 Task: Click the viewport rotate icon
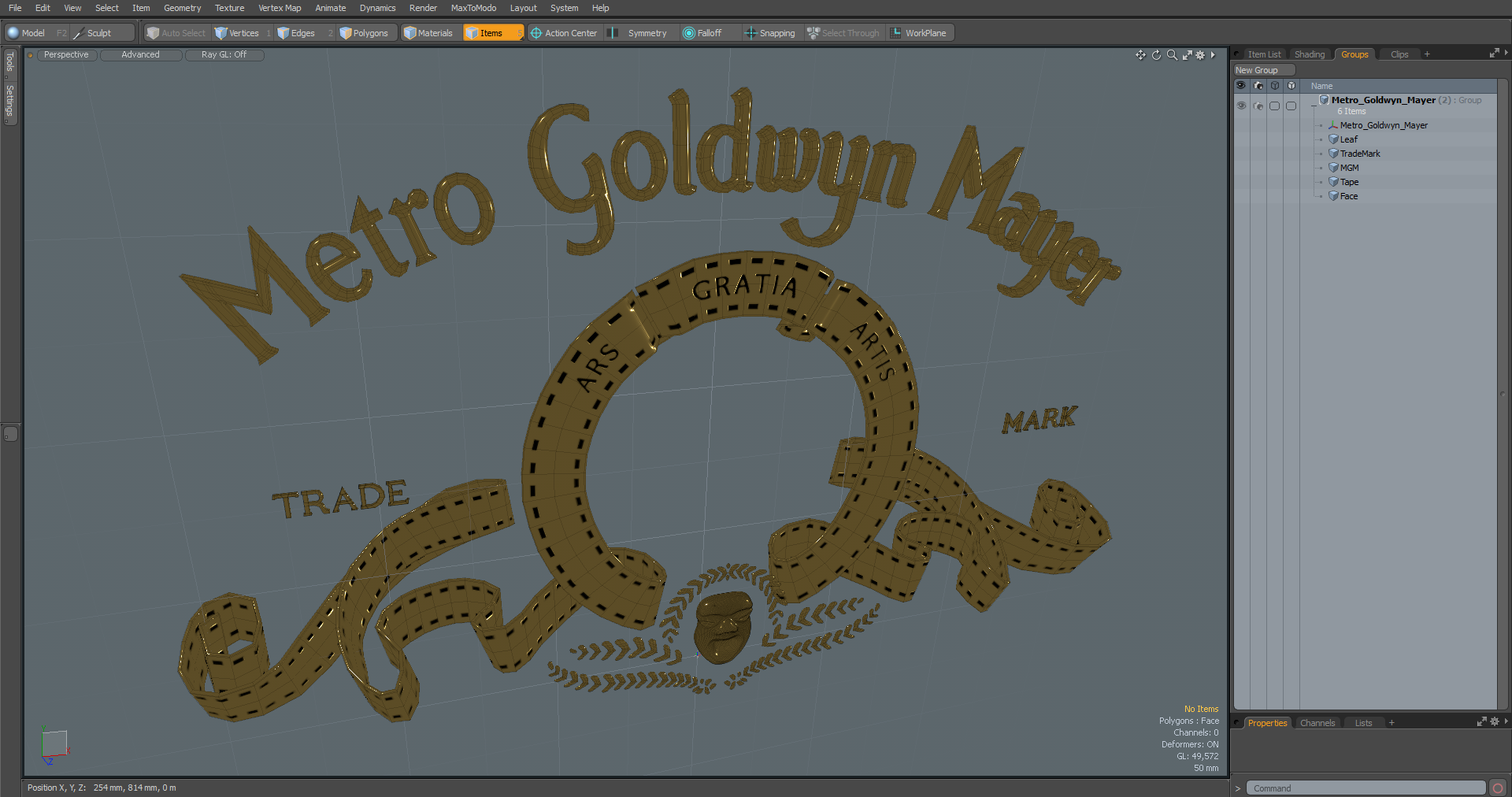(1156, 55)
